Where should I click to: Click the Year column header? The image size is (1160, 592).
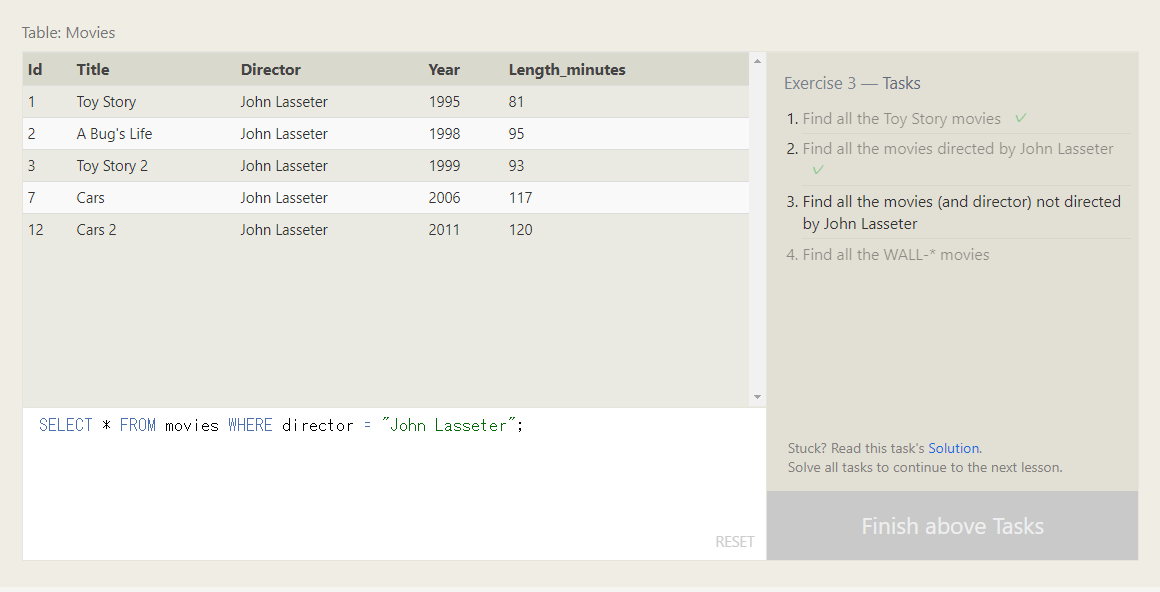point(444,70)
